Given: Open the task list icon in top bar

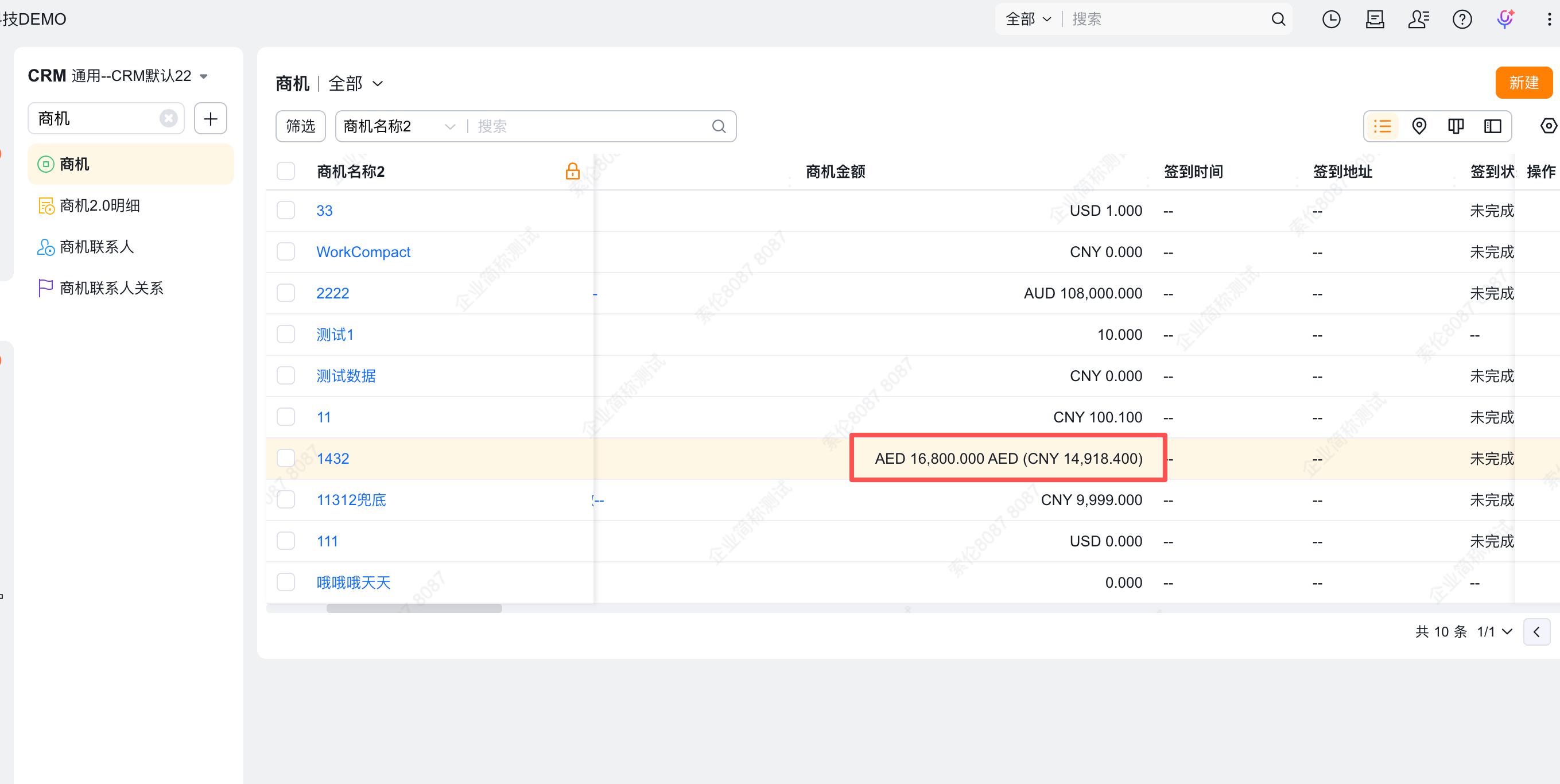Looking at the screenshot, I should click(1375, 20).
